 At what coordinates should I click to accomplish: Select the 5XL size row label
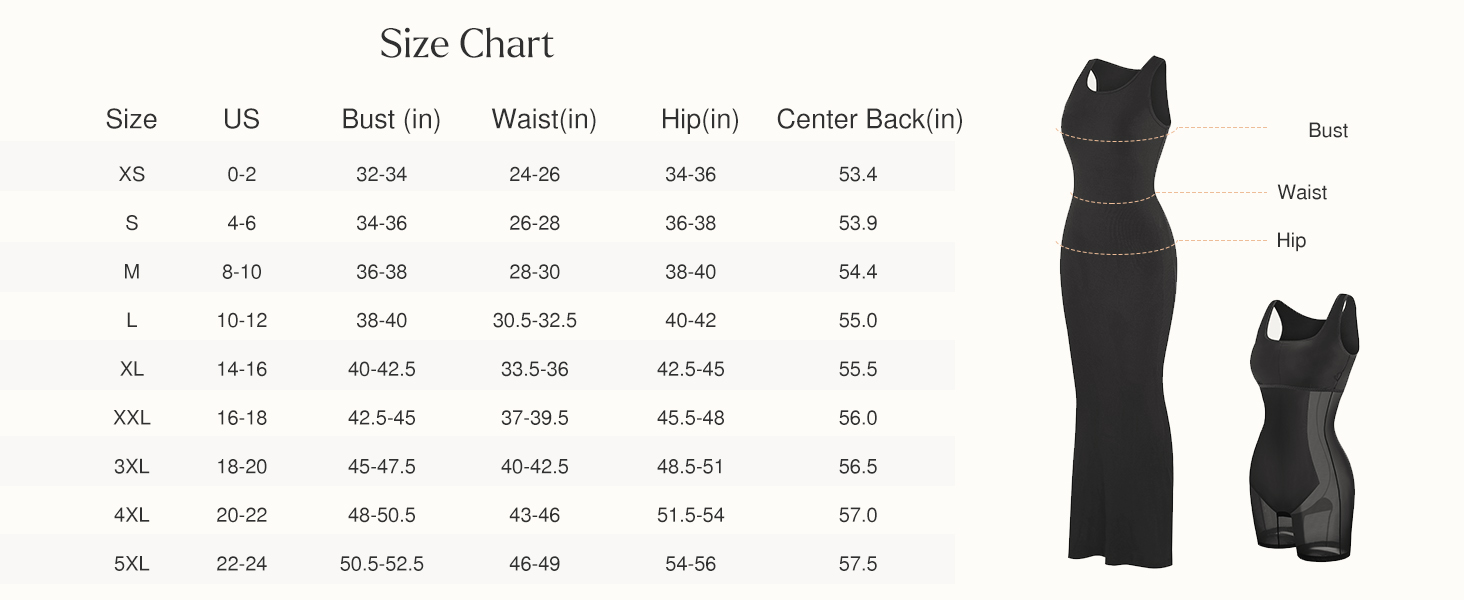click(x=131, y=564)
